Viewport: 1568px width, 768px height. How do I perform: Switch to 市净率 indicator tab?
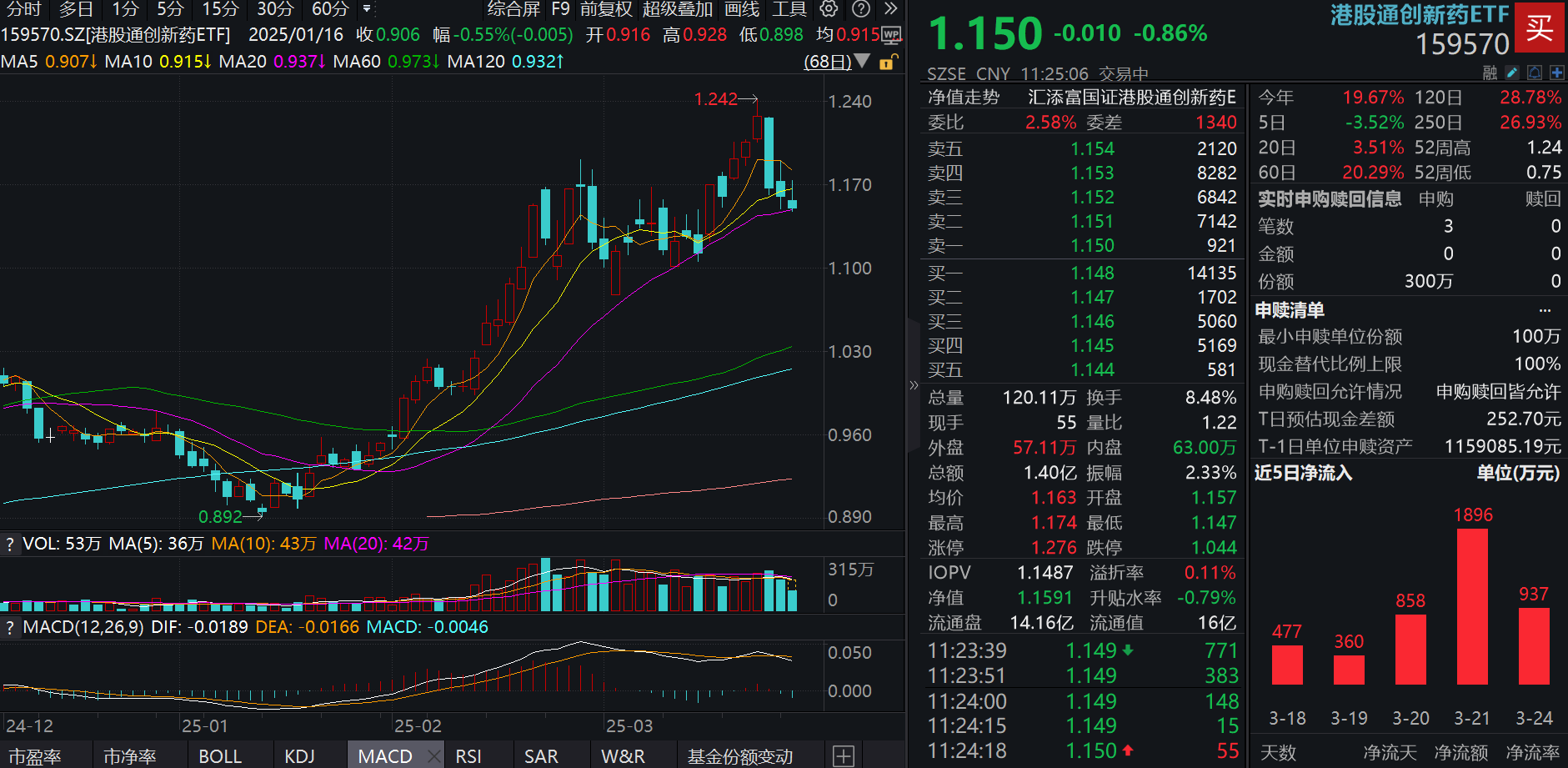(x=130, y=756)
